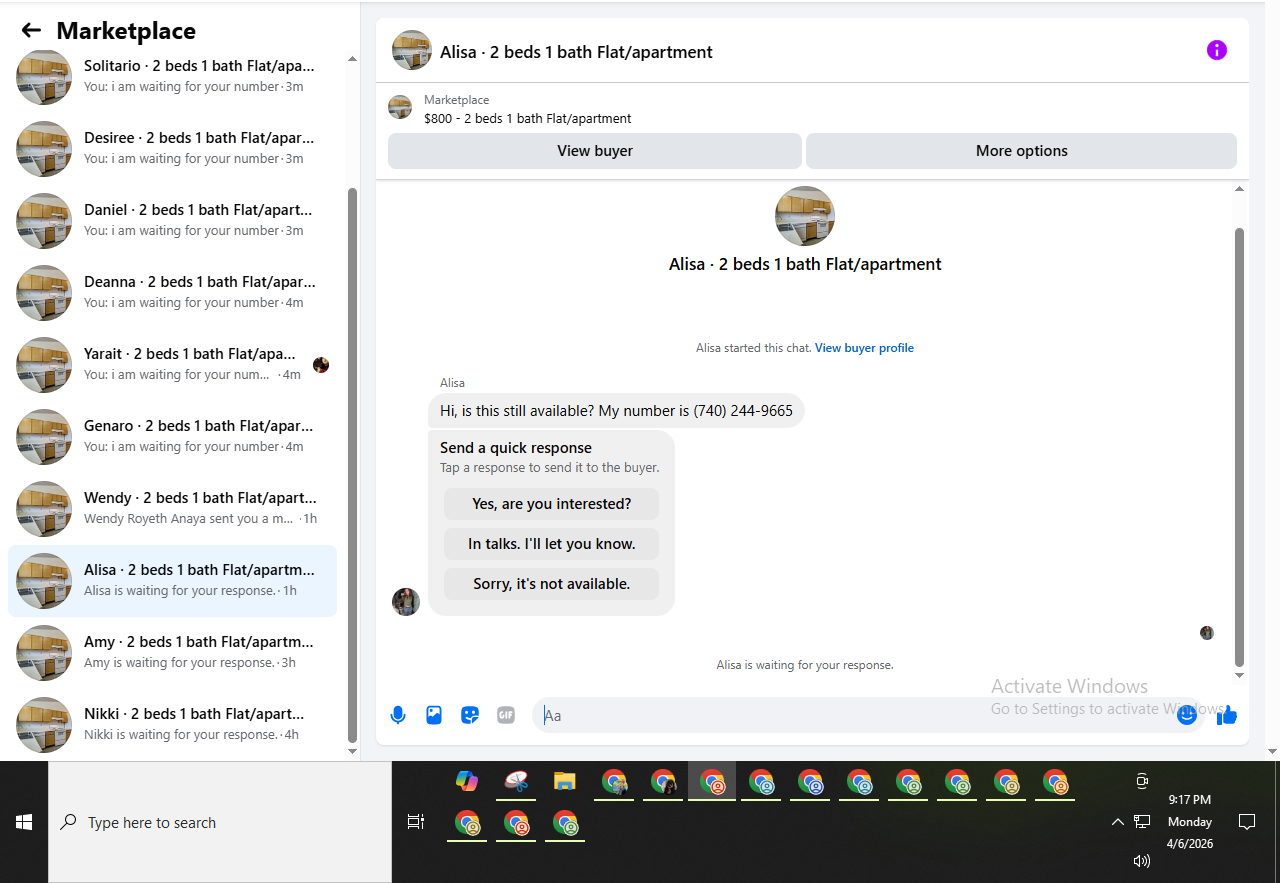This screenshot has width=1280, height=883.
Task: Open Task View on the taskbar
Action: click(x=415, y=822)
